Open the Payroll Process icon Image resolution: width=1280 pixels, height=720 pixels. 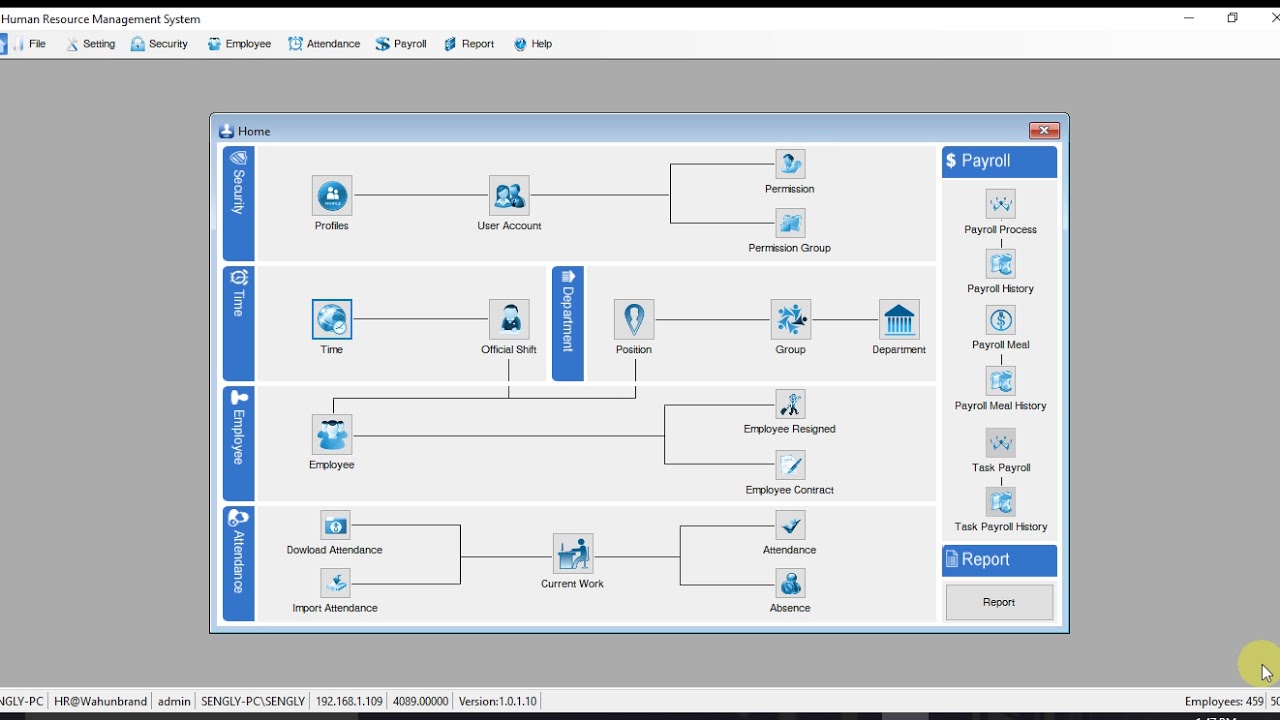(x=1001, y=204)
